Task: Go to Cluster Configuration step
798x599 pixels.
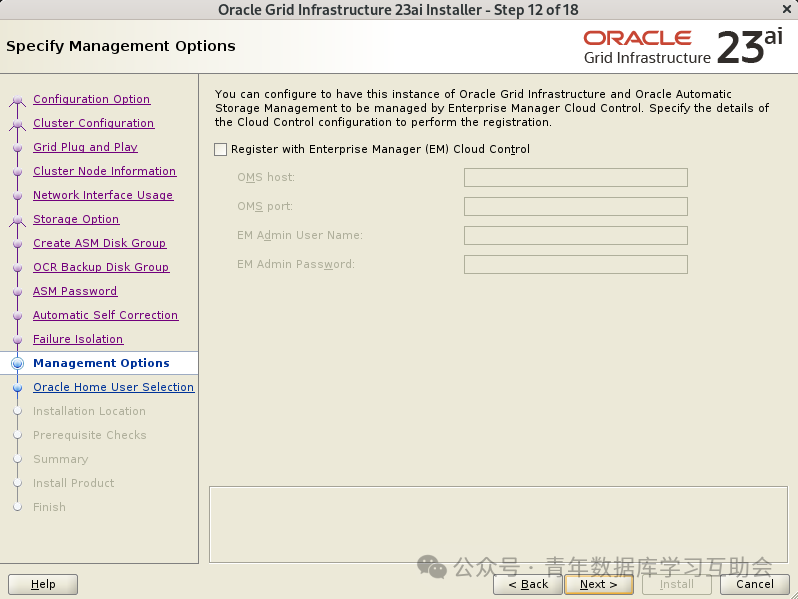Action: pos(94,123)
